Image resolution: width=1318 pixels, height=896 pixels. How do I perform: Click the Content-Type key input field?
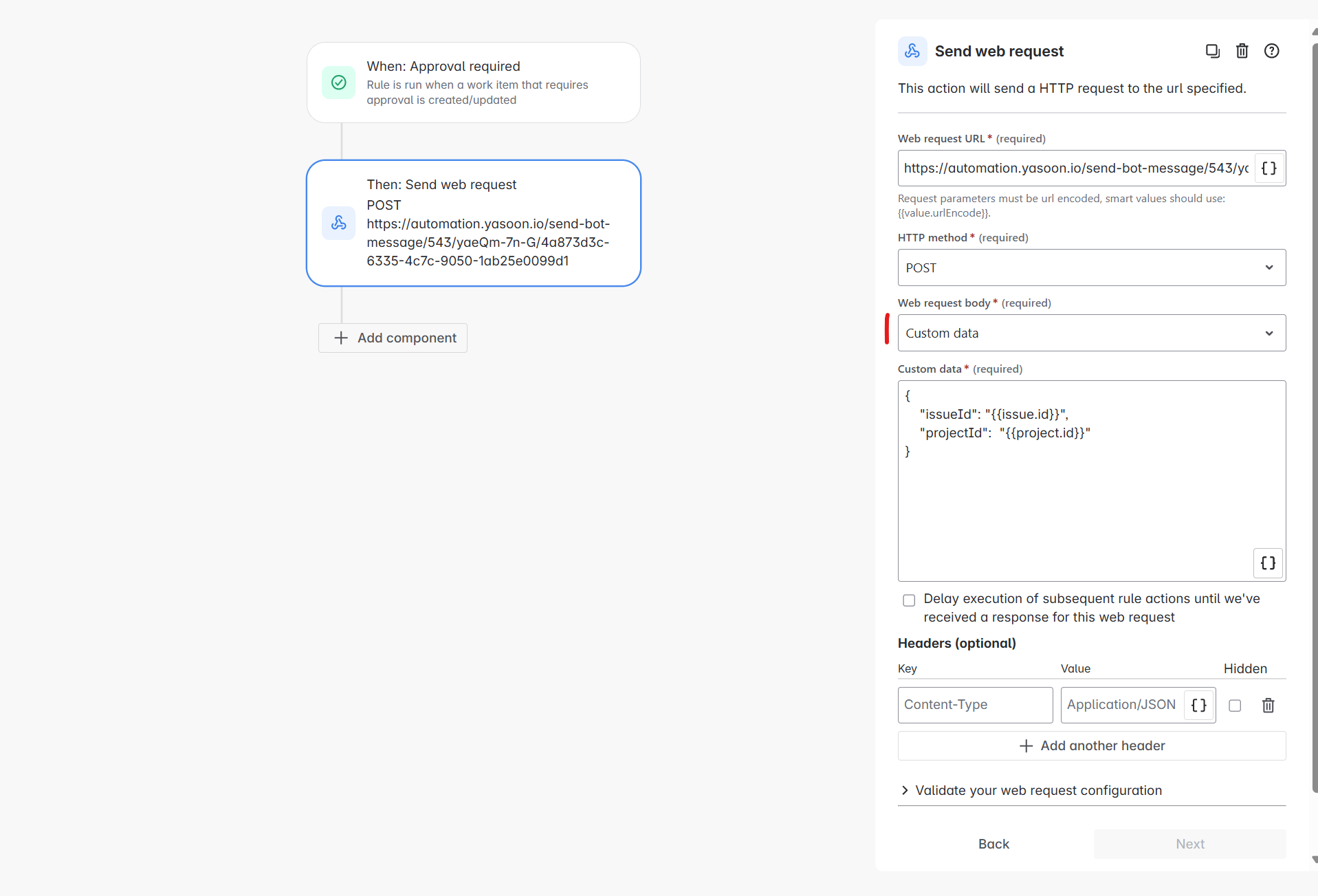tap(974, 705)
